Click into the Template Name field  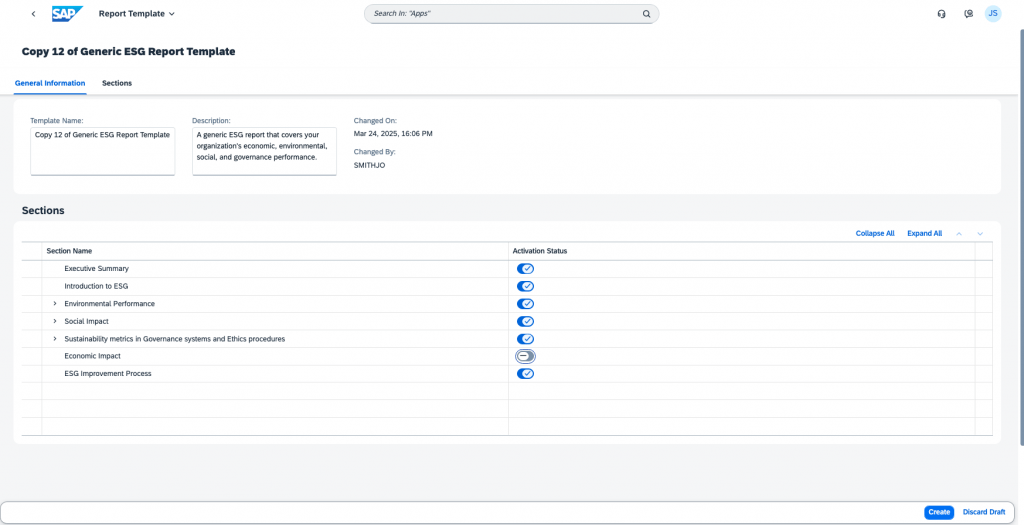pos(103,151)
